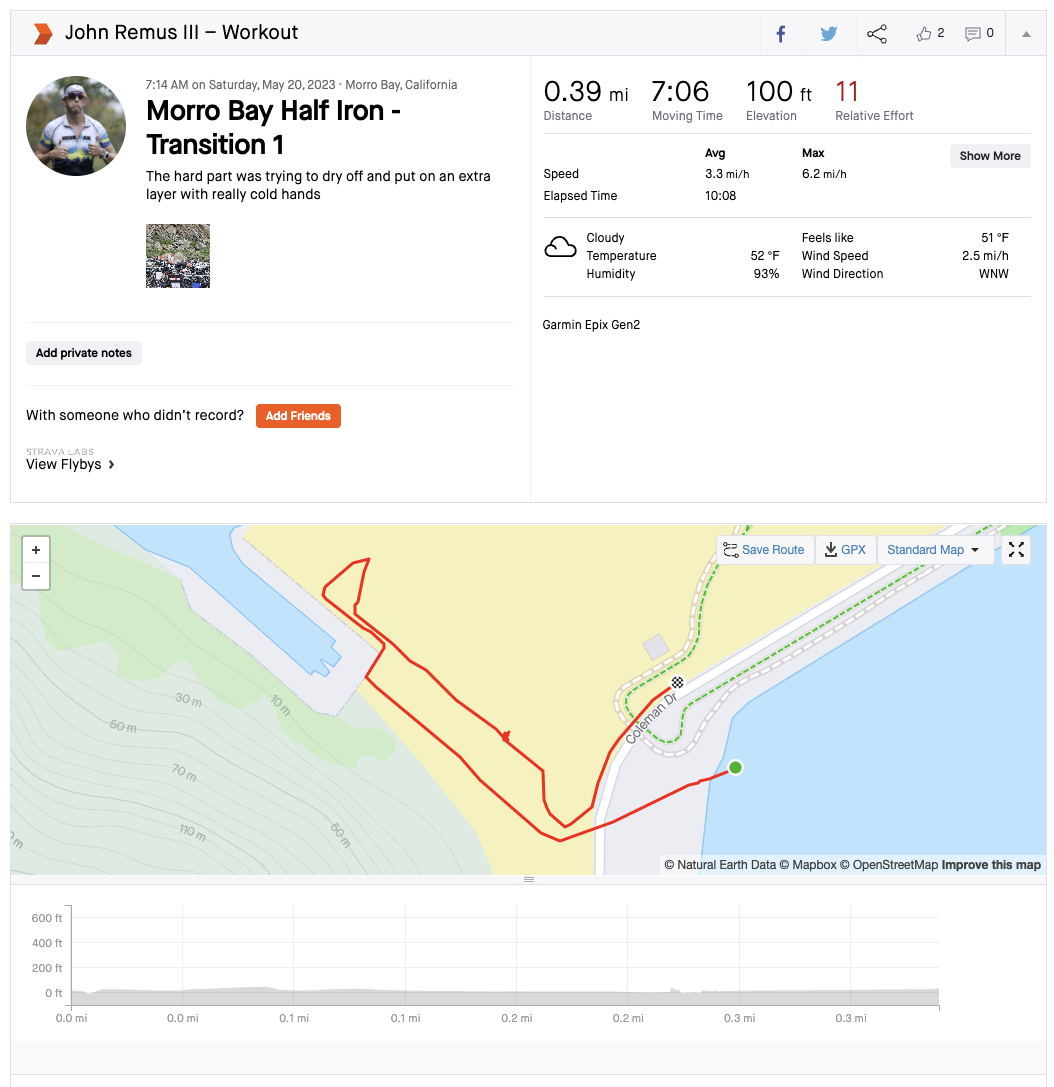Image resolution: width=1054 pixels, height=1087 pixels.
Task: Click the Improve this map link
Action: click(991, 865)
